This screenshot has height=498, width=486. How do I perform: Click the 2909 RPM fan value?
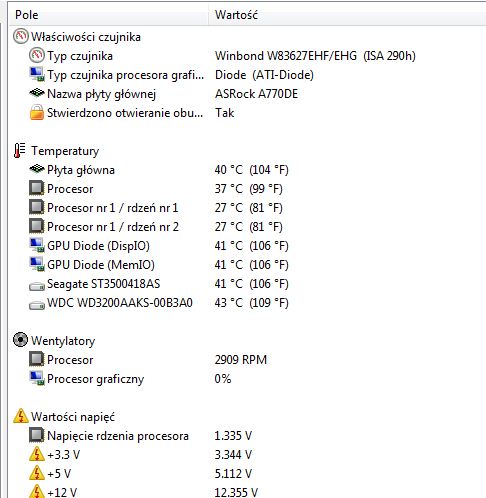241,360
